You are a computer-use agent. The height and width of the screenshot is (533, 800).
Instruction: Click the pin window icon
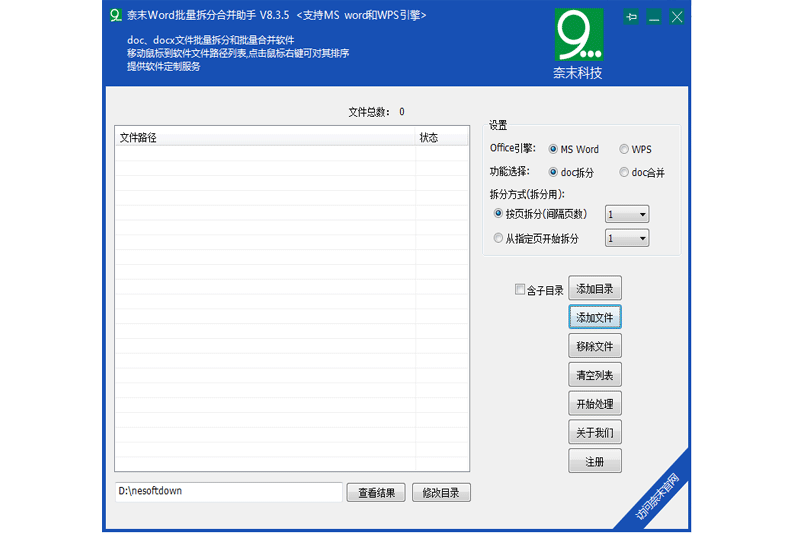point(631,17)
